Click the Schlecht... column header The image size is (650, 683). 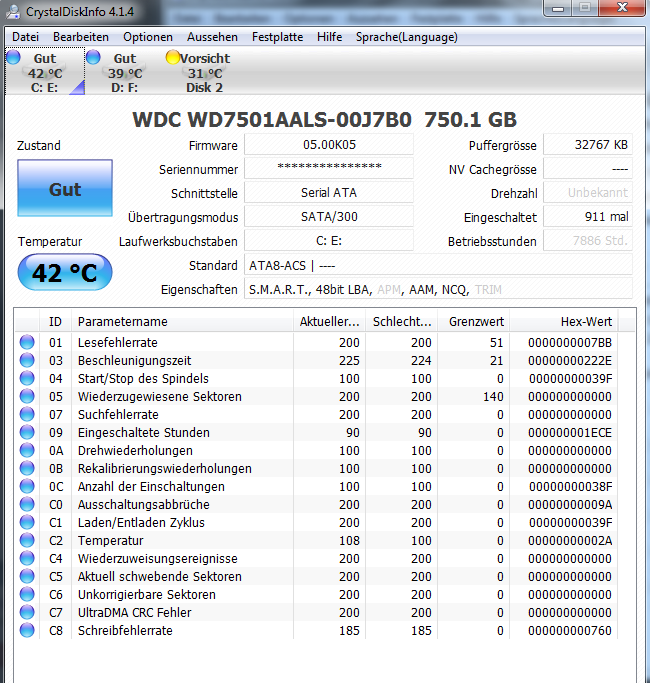click(x=402, y=321)
